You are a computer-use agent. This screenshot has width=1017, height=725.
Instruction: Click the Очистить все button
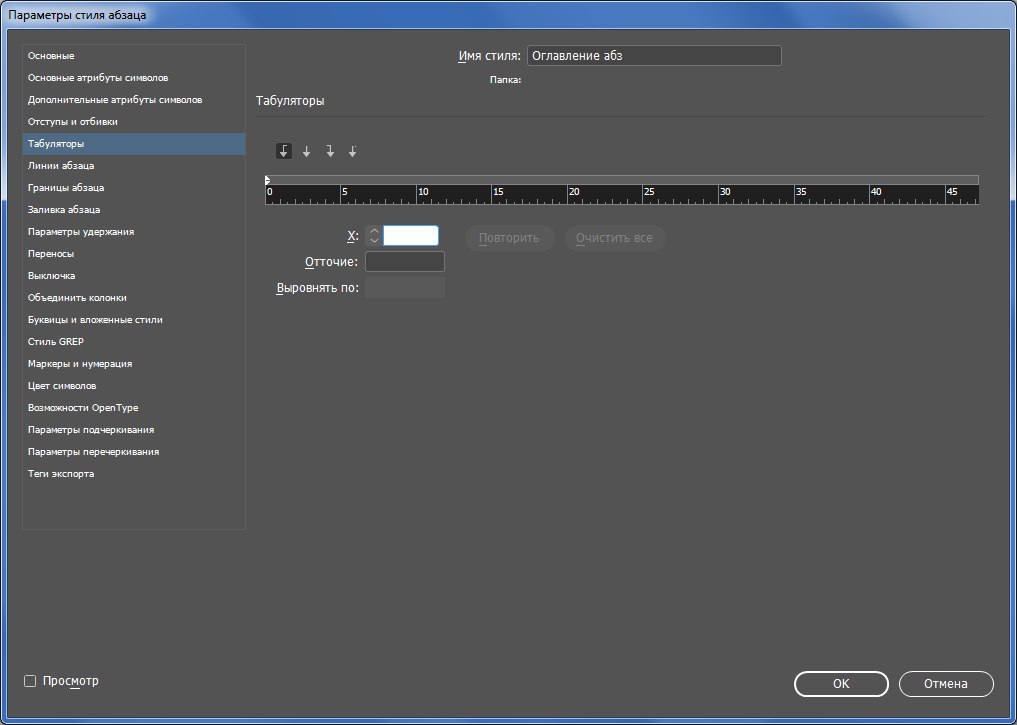point(614,238)
